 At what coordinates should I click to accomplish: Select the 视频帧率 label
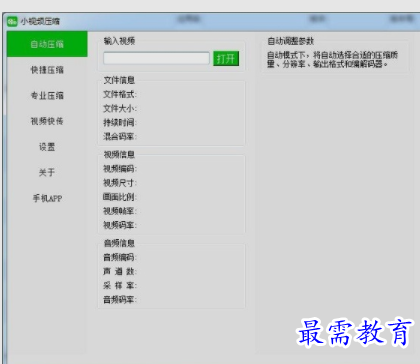click(120, 211)
